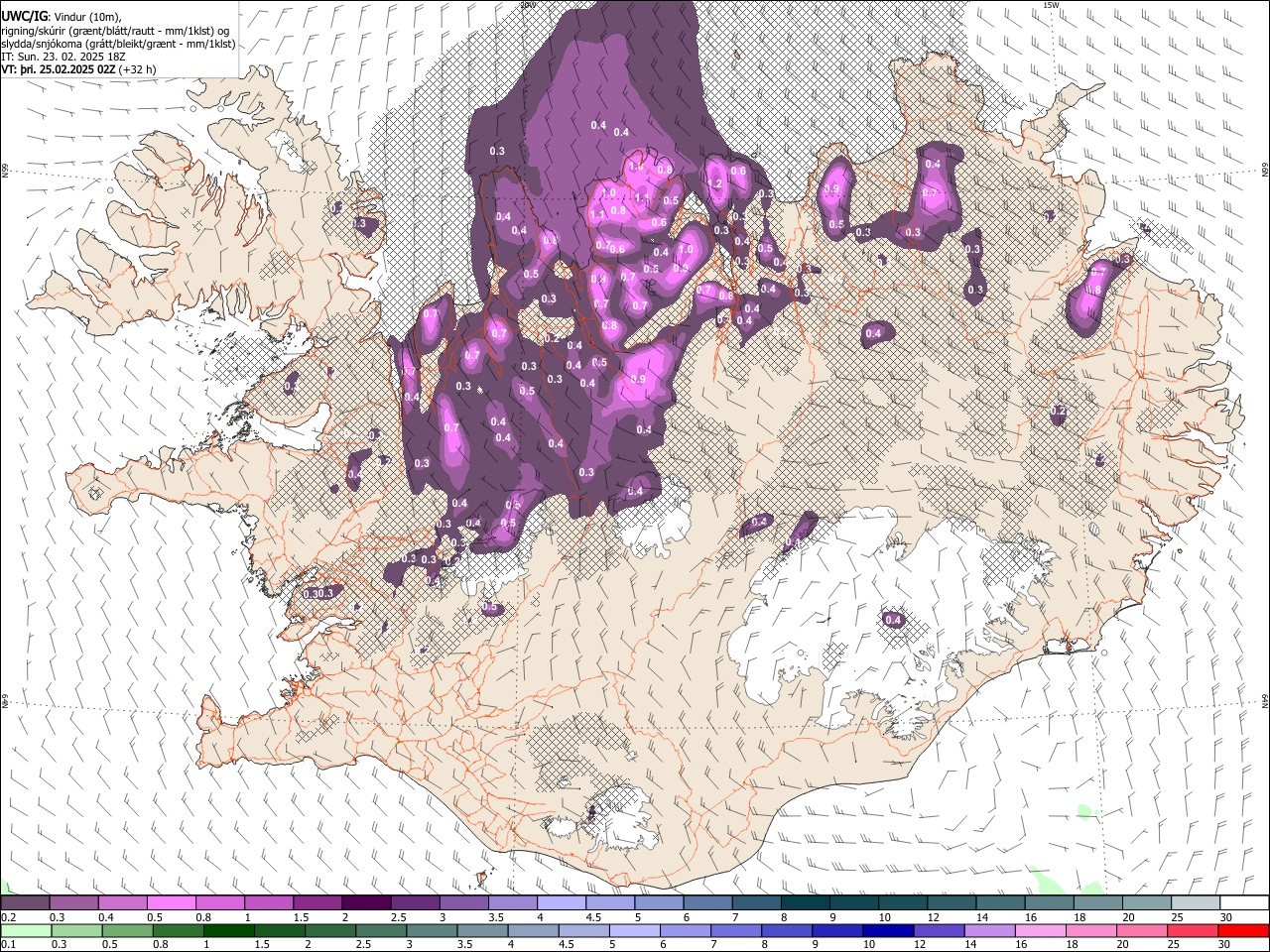Click the pink 16–18 swatch in green-row legend
Viewport: 1270px width, 952px height.
[1039, 930]
